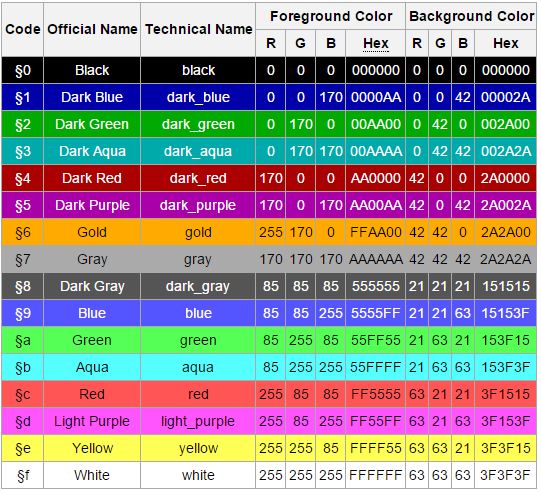The width and height of the screenshot is (541, 492).
Task: Click the §0 Black code cell
Action: tap(23, 70)
